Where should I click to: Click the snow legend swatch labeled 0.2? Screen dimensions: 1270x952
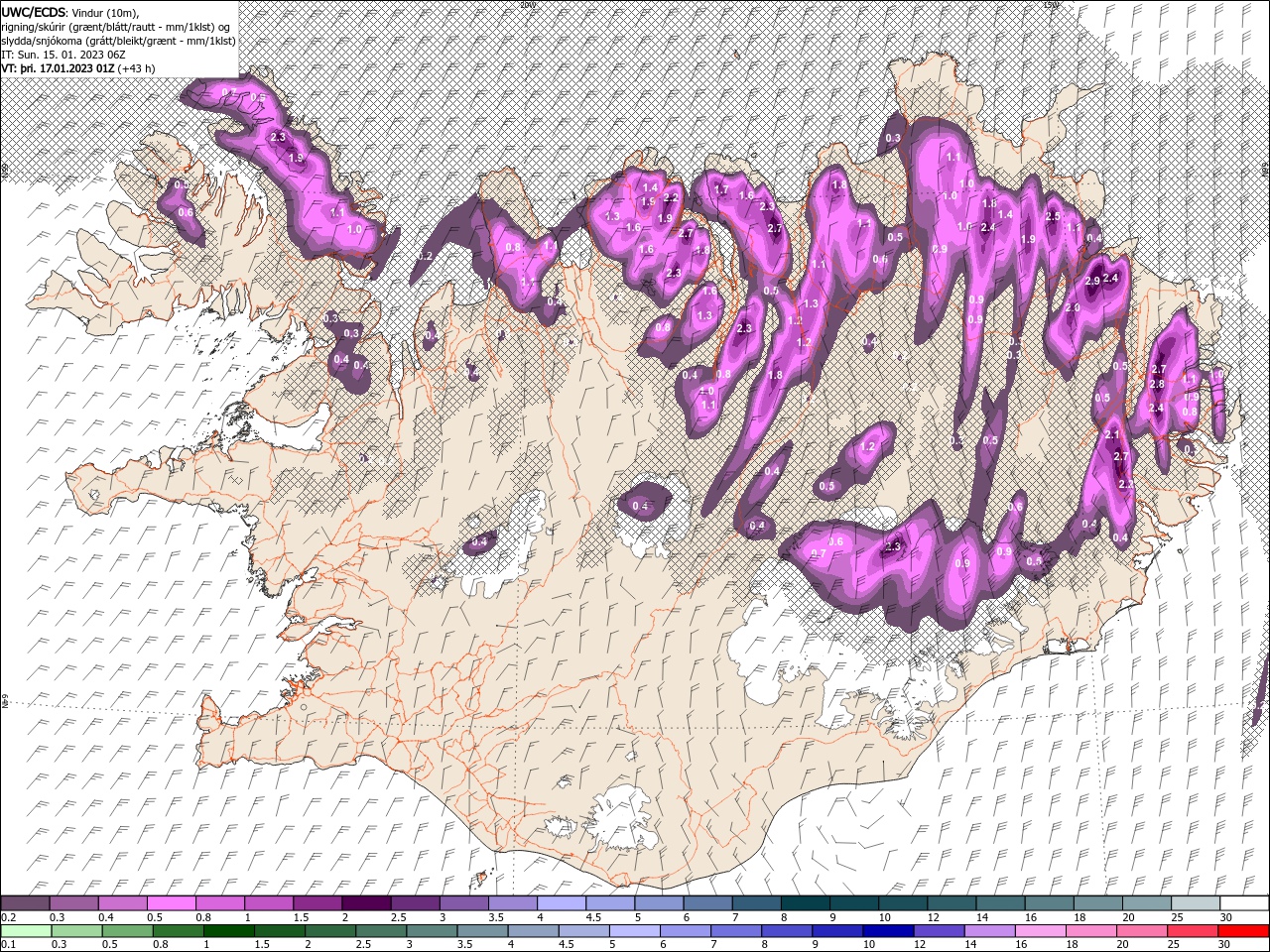[x=26, y=902]
